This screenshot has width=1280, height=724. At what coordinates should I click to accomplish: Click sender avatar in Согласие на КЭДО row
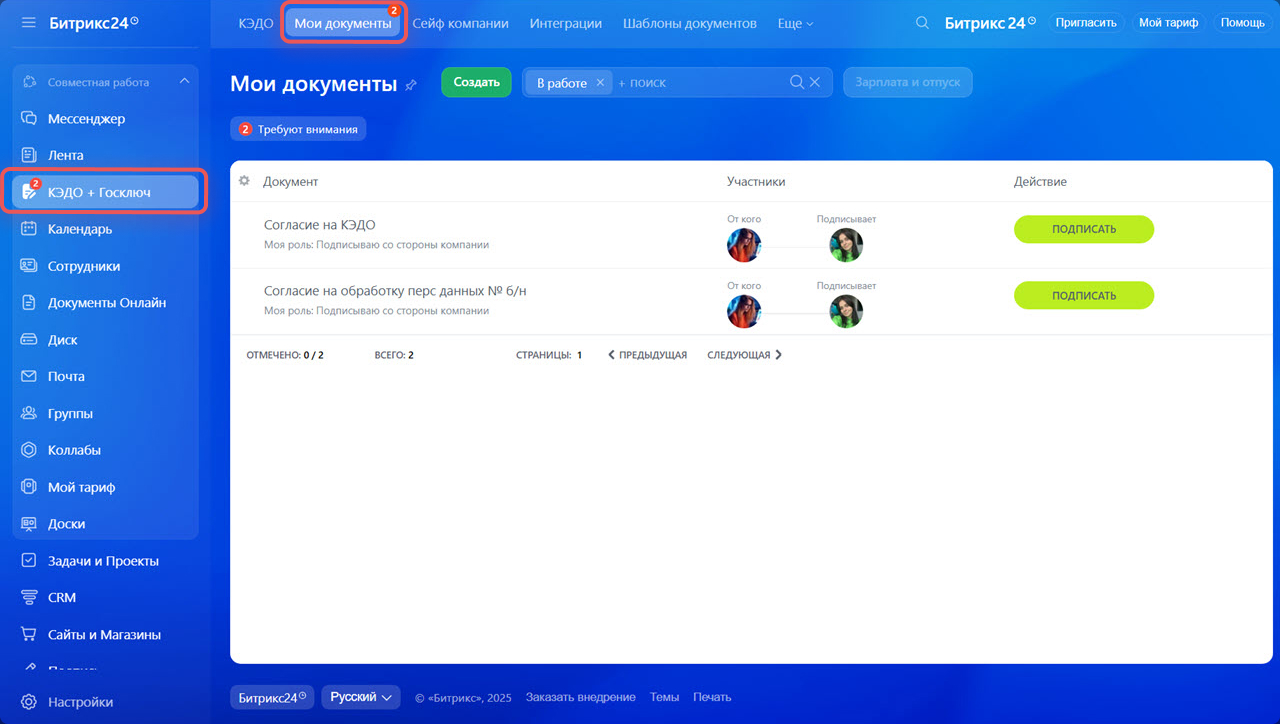coord(744,245)
